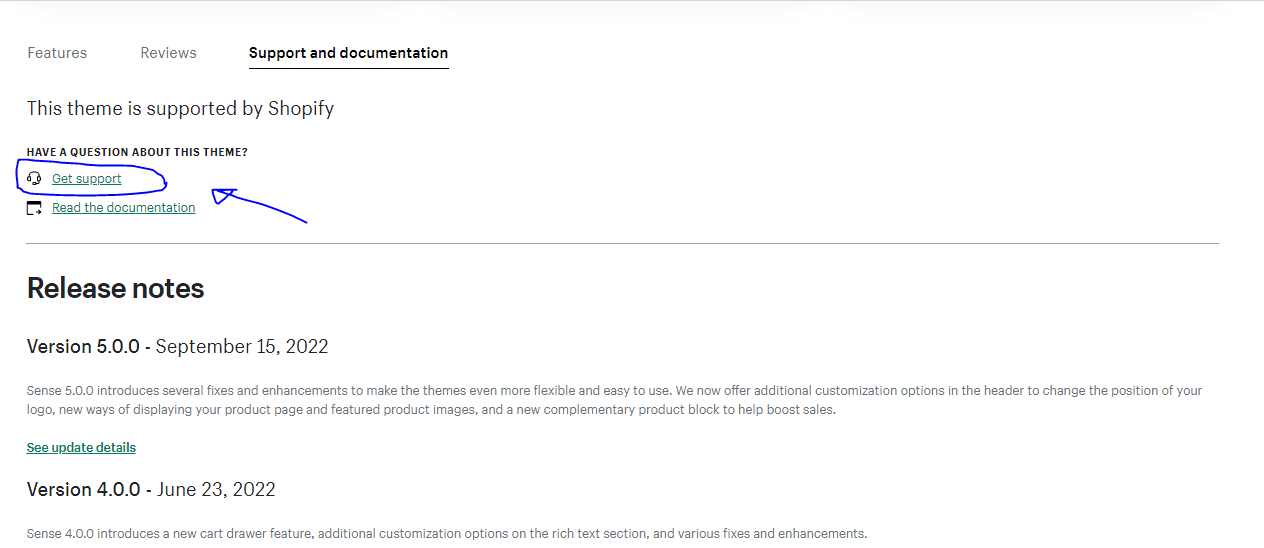Click the hand-drawn blue arrow annotation
This screenshot has width=1264, height=548.
point(259,204)
